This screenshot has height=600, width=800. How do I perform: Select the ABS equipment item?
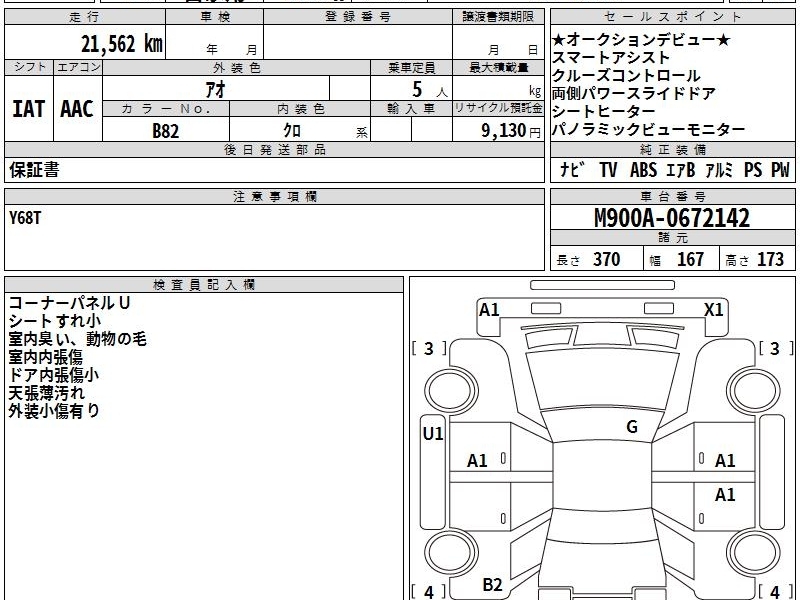click(x=643, y=169)
